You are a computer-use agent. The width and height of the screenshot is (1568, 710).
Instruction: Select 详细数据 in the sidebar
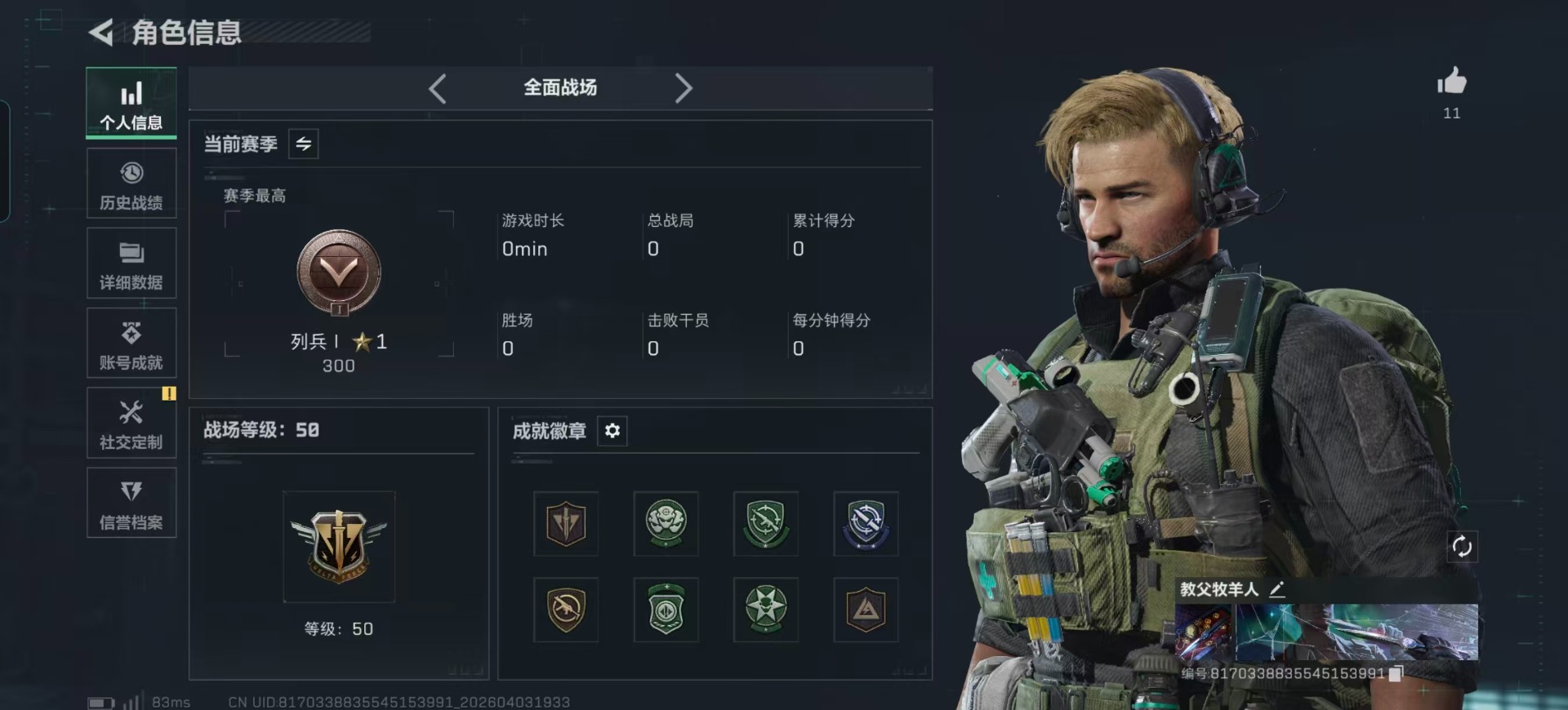(x=131, y=264)
